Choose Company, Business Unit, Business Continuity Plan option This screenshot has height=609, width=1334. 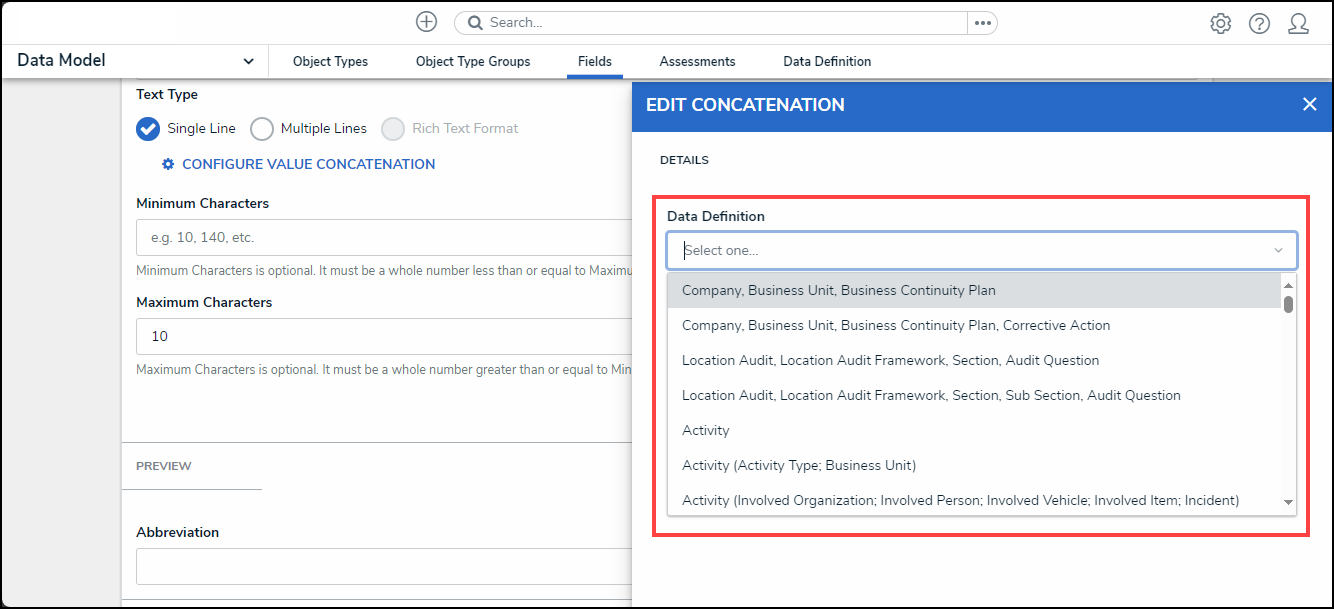pos(838,291)
